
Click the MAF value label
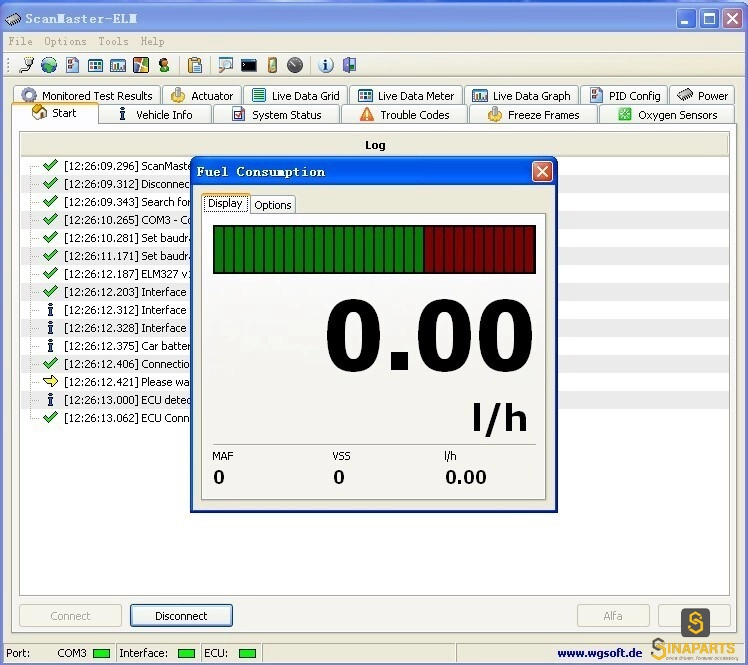[219, 477]
